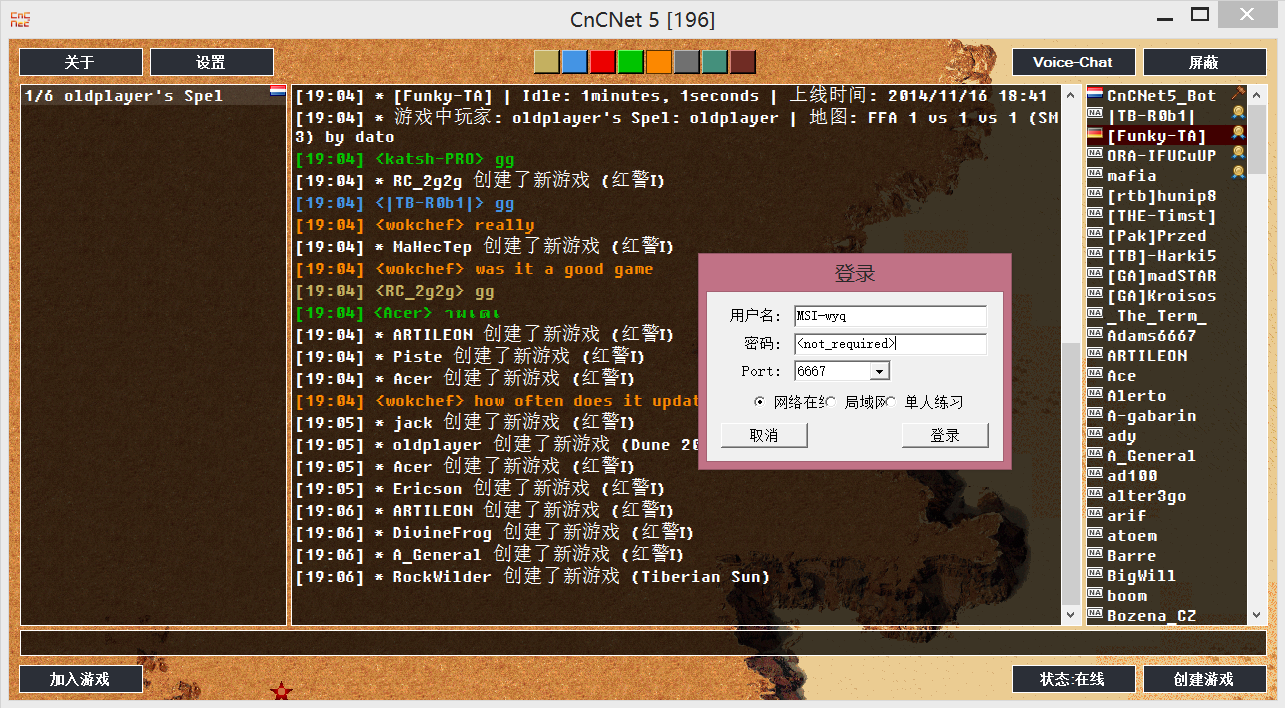
Task: Pick the red chat color swatch
Action: pyautogui.click(x=602, y=62)
